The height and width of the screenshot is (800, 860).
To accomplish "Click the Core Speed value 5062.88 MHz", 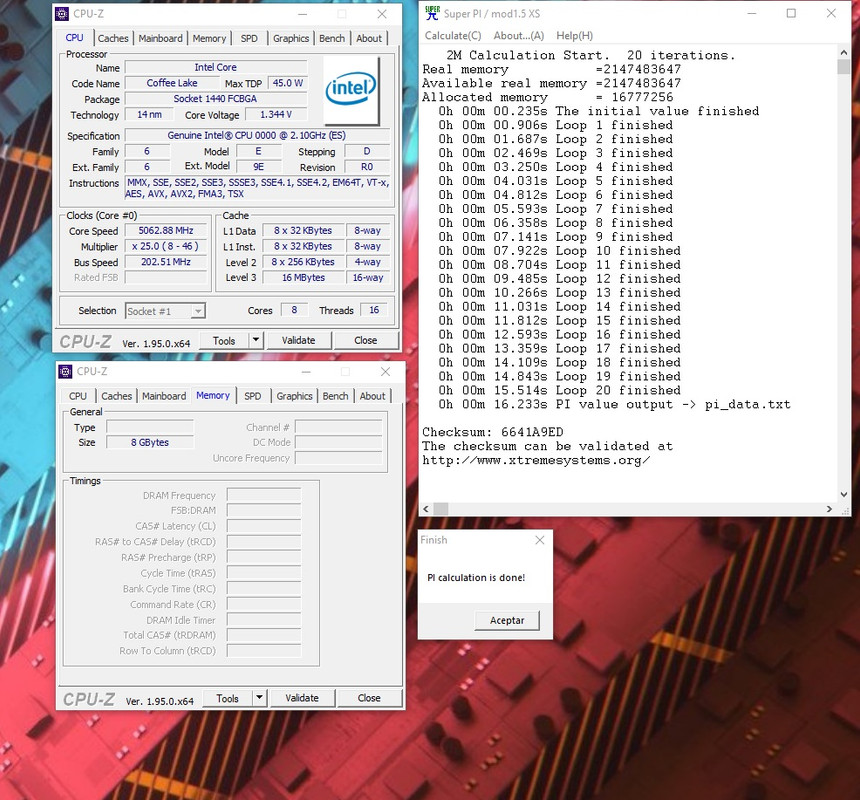I will coord(166,231).
